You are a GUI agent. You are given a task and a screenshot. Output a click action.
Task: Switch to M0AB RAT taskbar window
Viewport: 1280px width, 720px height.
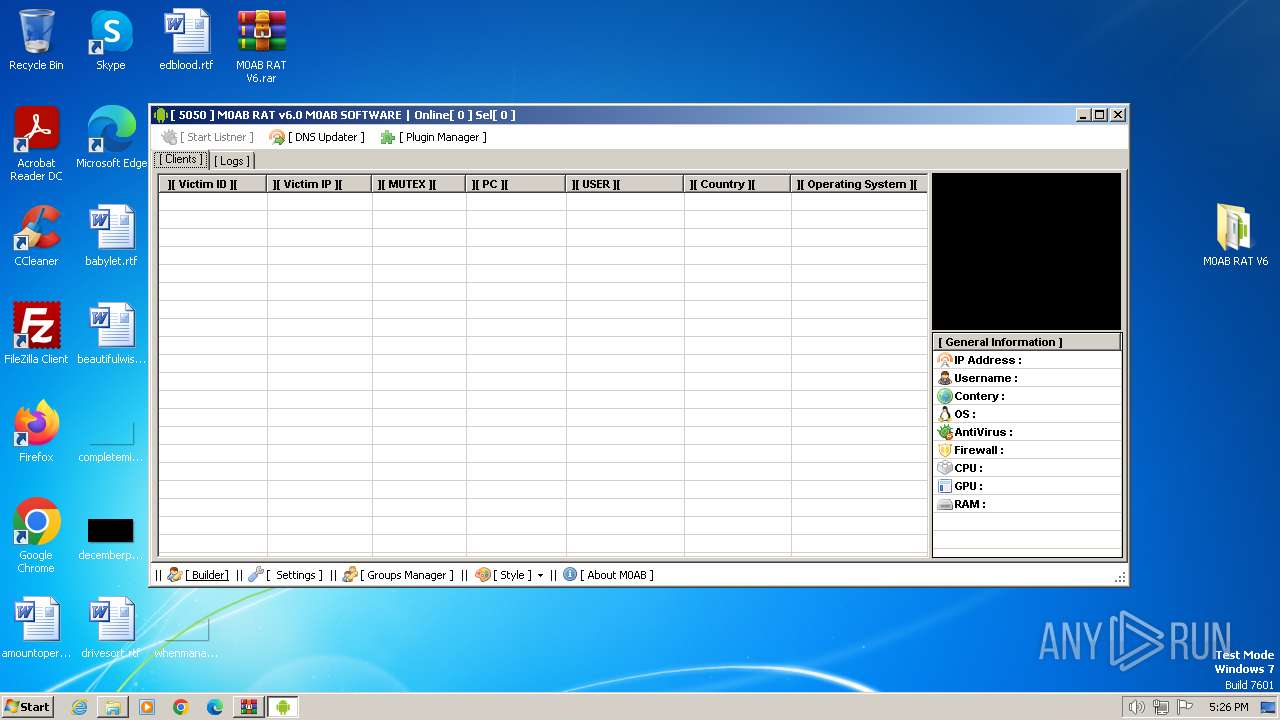pos(283,707)
